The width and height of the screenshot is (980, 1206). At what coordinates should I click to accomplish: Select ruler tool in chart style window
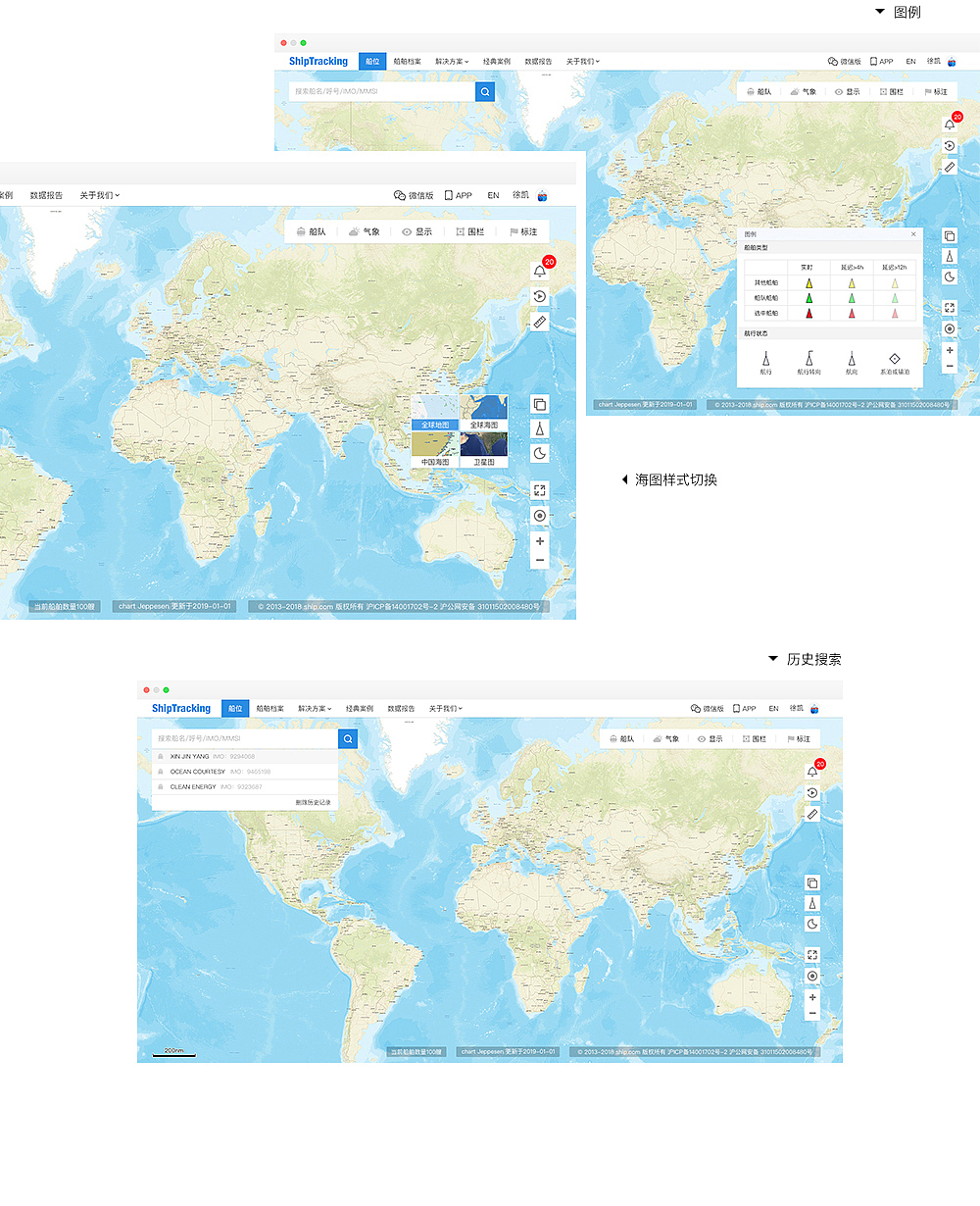click(540, 322)
